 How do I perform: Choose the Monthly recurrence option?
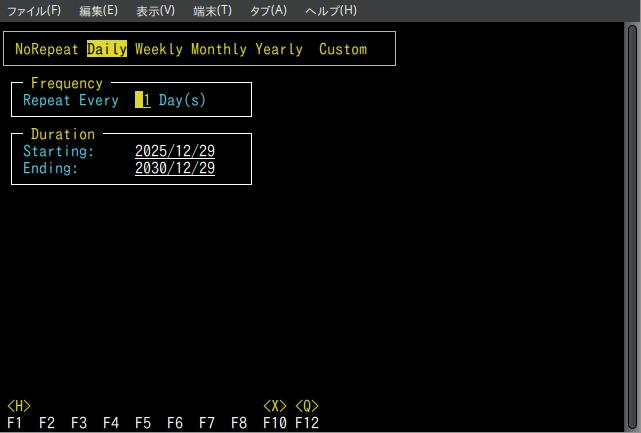[218, 49]
